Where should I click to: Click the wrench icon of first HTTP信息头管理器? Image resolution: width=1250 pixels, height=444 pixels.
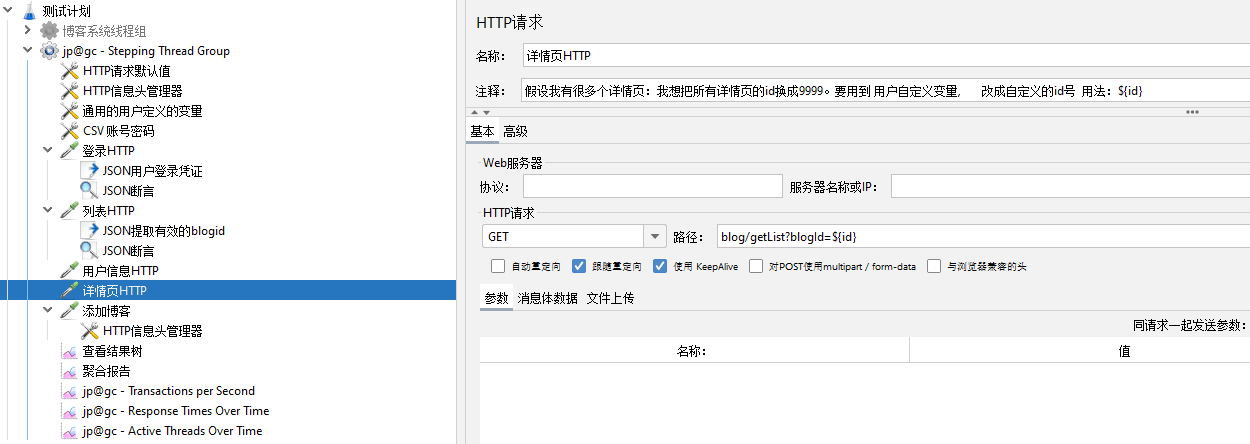coord(69,91)
